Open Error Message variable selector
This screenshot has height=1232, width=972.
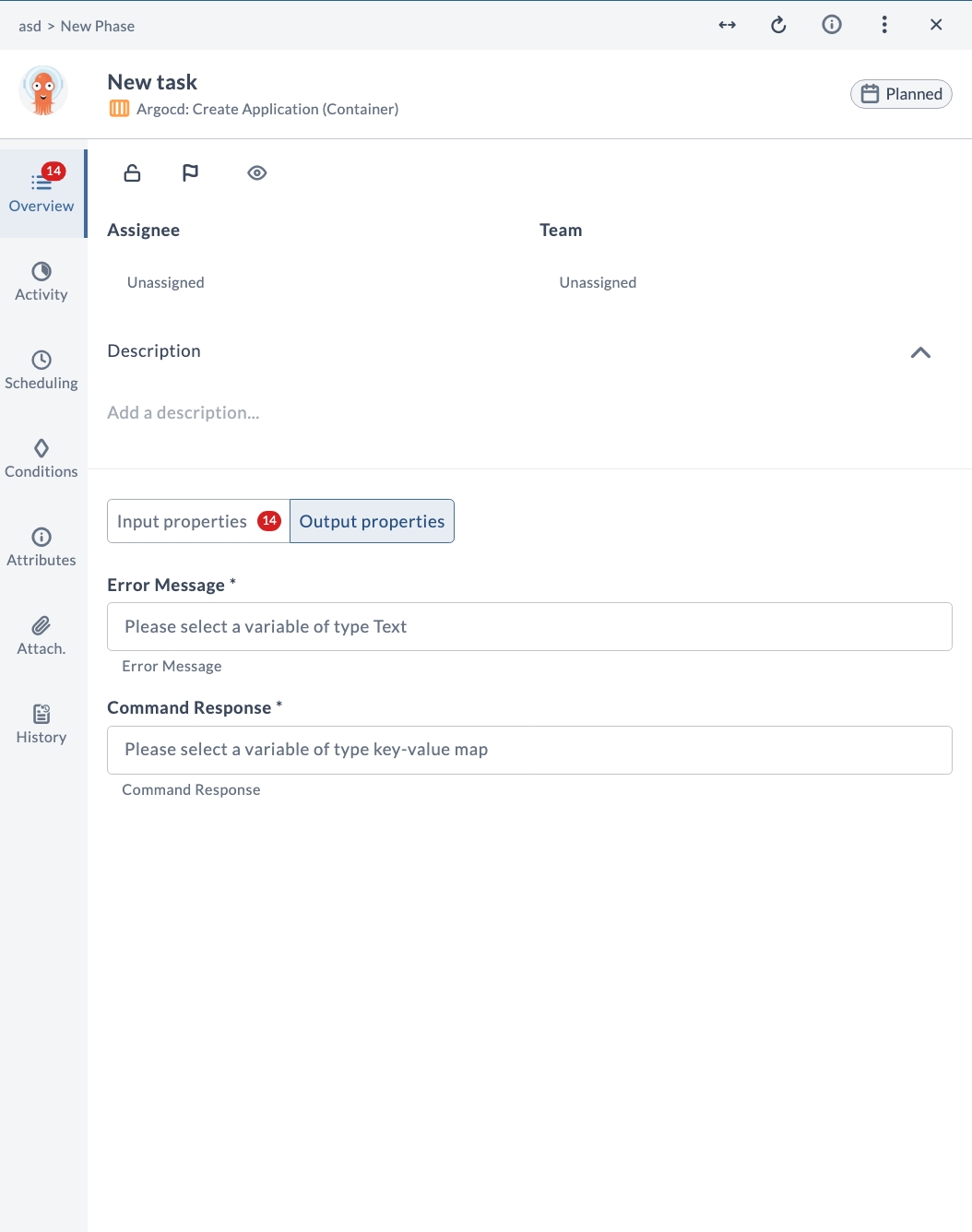click(x=529, y=627)
